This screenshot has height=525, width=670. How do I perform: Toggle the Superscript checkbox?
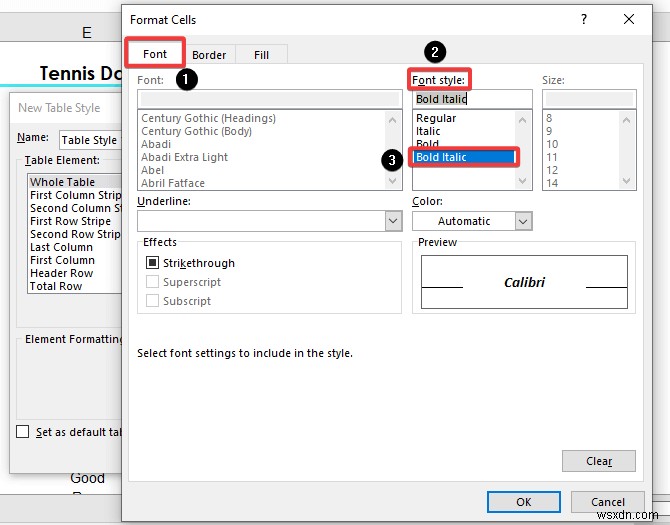pyautogui.click(x=153, y=282)
